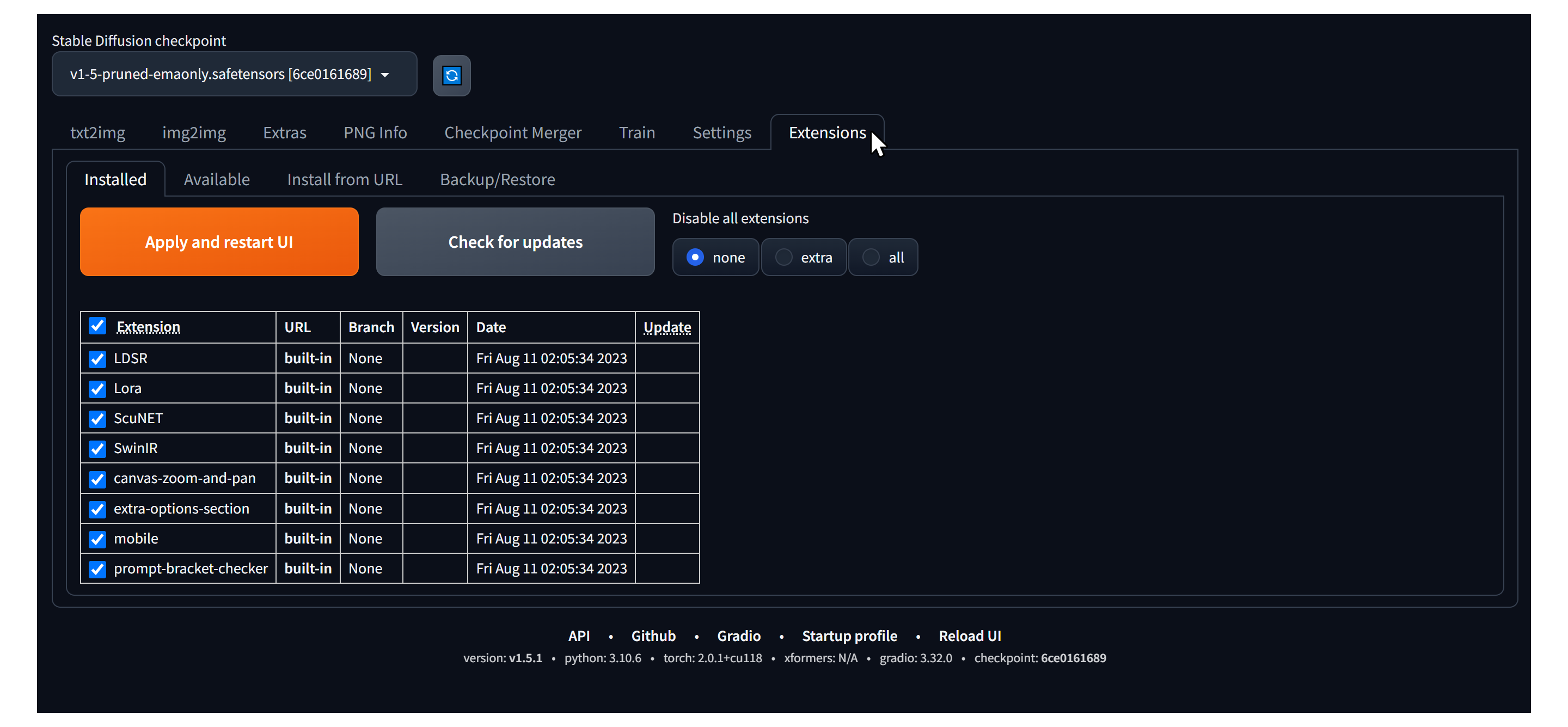This screenshot has width=1568, height=727.
Task: Open the Extras tab
Action: point(285,133)
